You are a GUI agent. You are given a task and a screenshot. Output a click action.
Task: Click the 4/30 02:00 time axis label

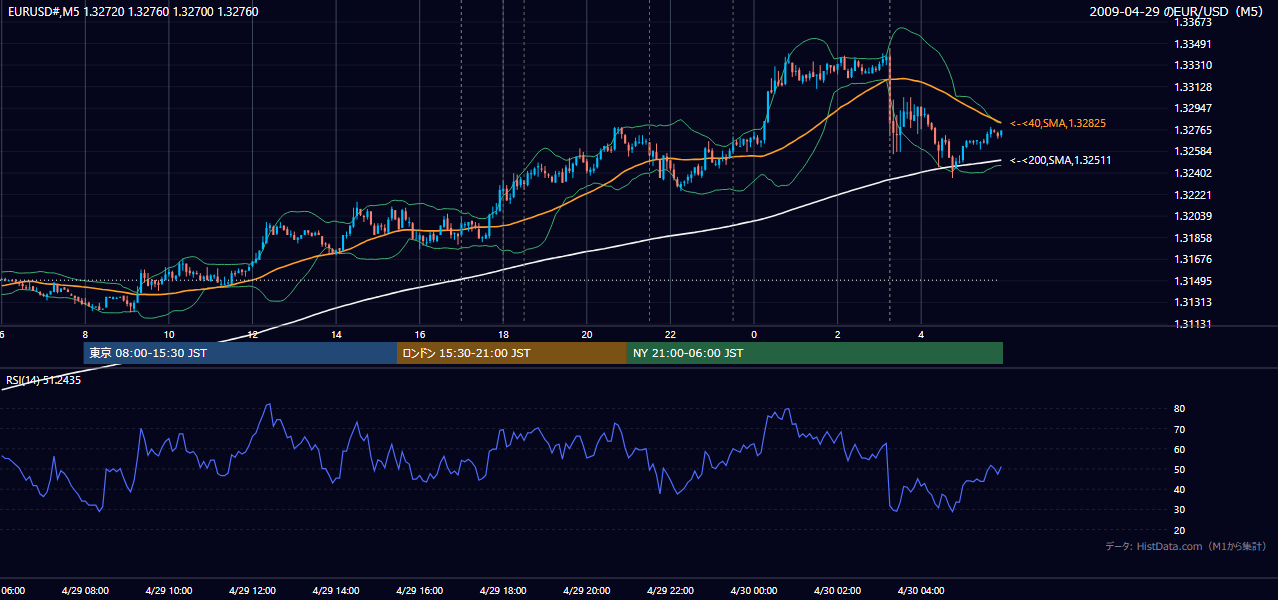tap(838, 590)
